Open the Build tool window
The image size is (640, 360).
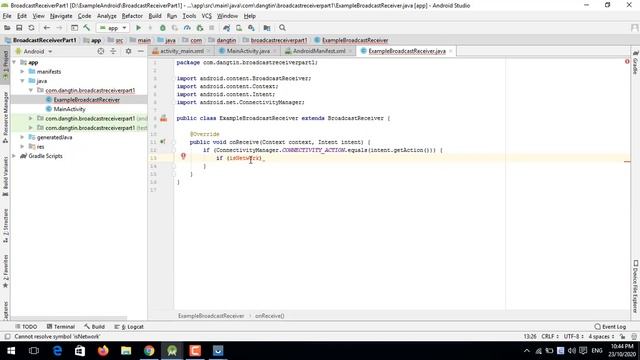pos(94,327)
